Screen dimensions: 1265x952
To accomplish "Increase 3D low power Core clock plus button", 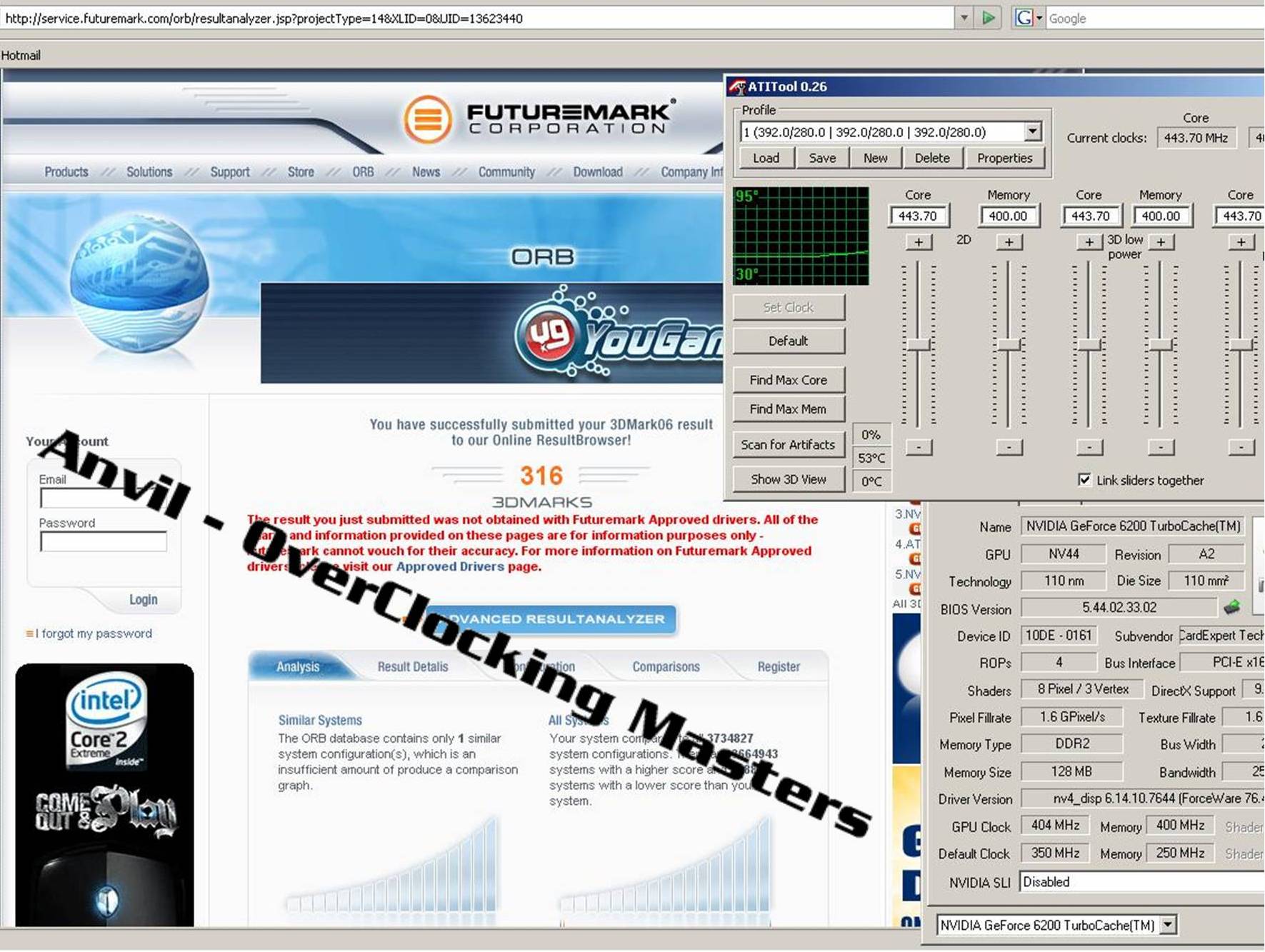I will 1089,242.
